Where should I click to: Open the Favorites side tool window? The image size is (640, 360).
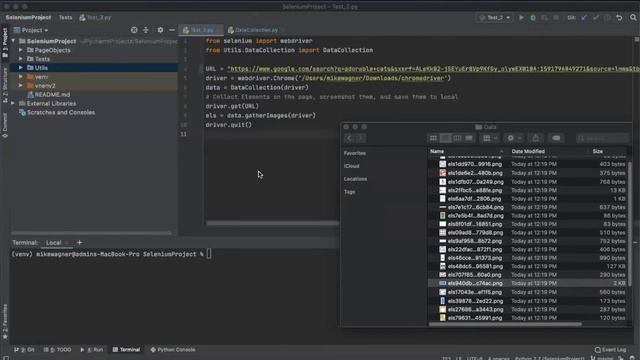(5, 321)
